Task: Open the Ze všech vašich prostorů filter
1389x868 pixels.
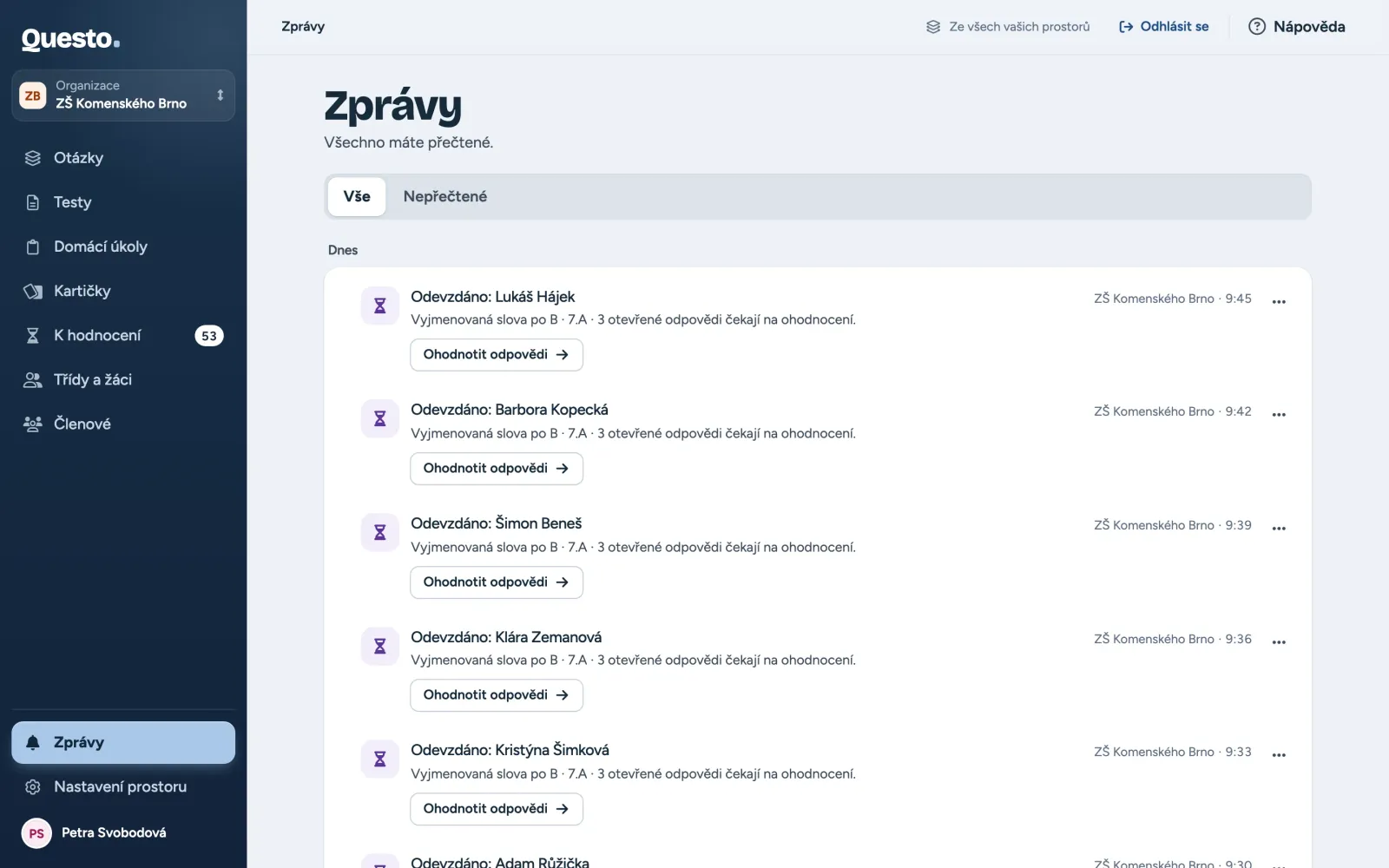Action: (1008, 27)
